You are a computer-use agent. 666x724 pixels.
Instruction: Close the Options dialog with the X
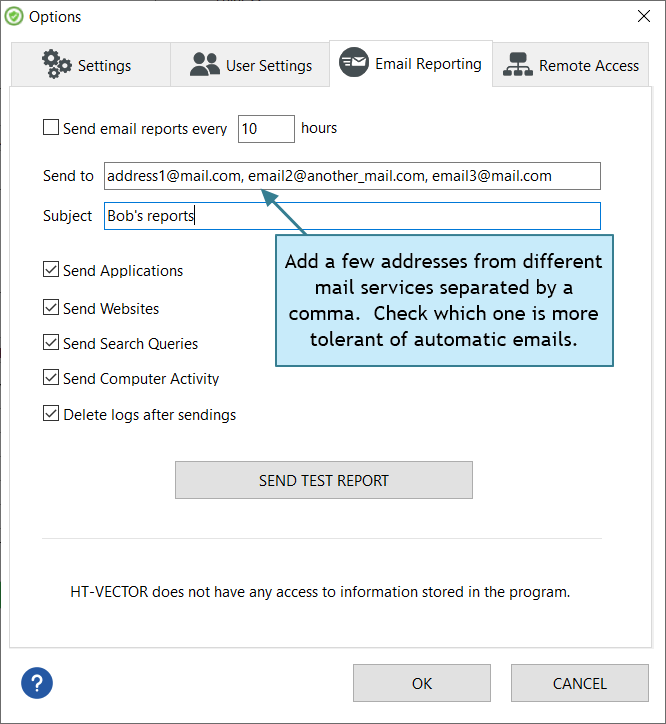[x=644, y=16]
